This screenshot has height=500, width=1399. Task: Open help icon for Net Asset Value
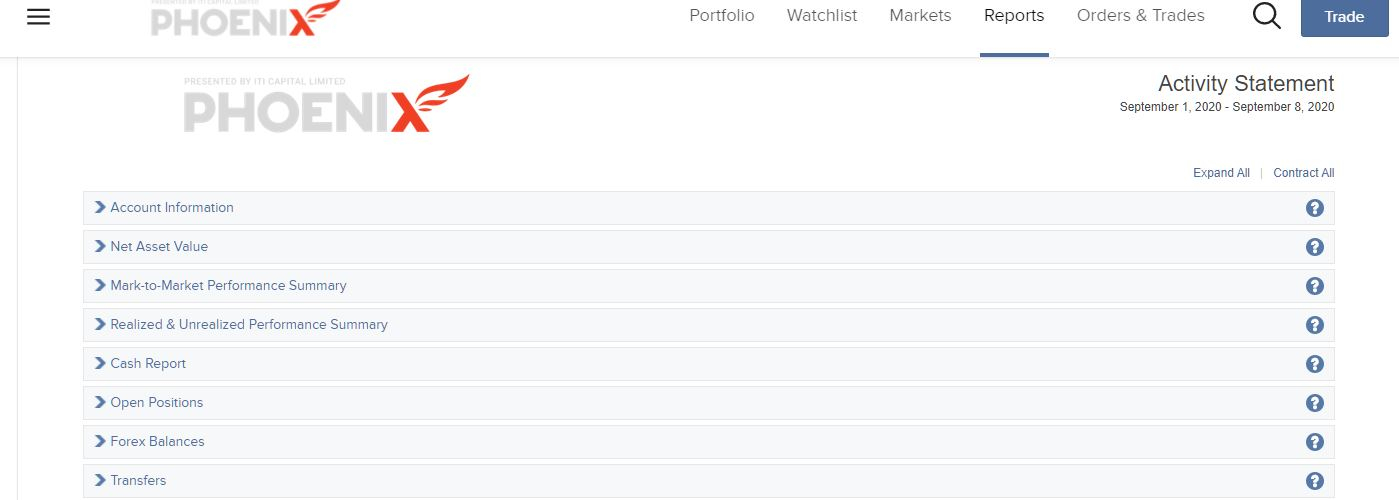1315,247
